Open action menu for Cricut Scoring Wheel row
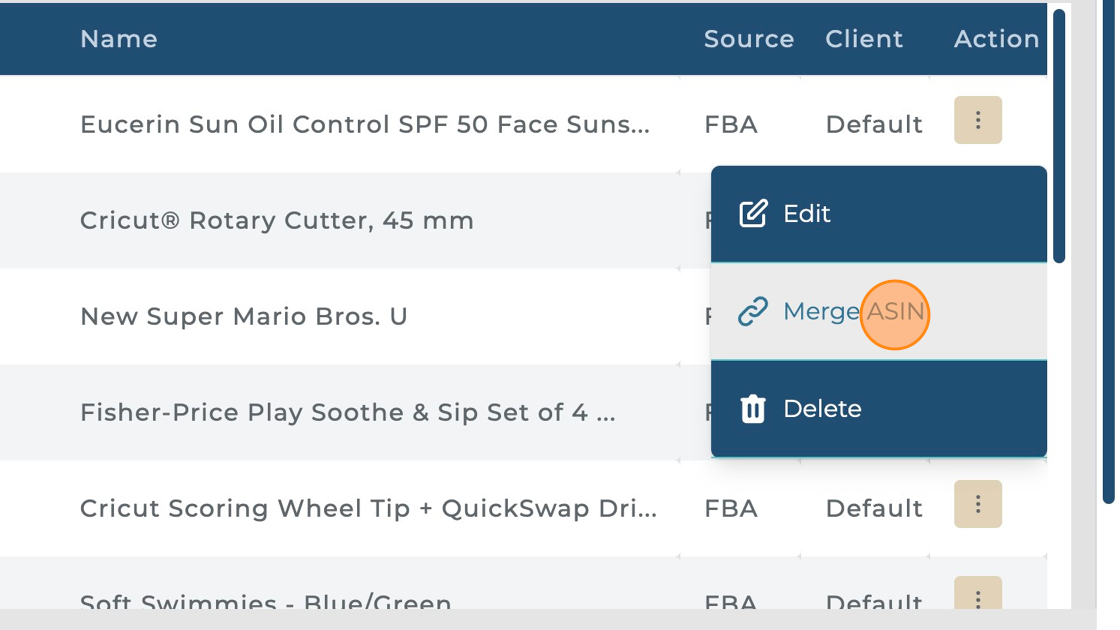 point(977,505)
